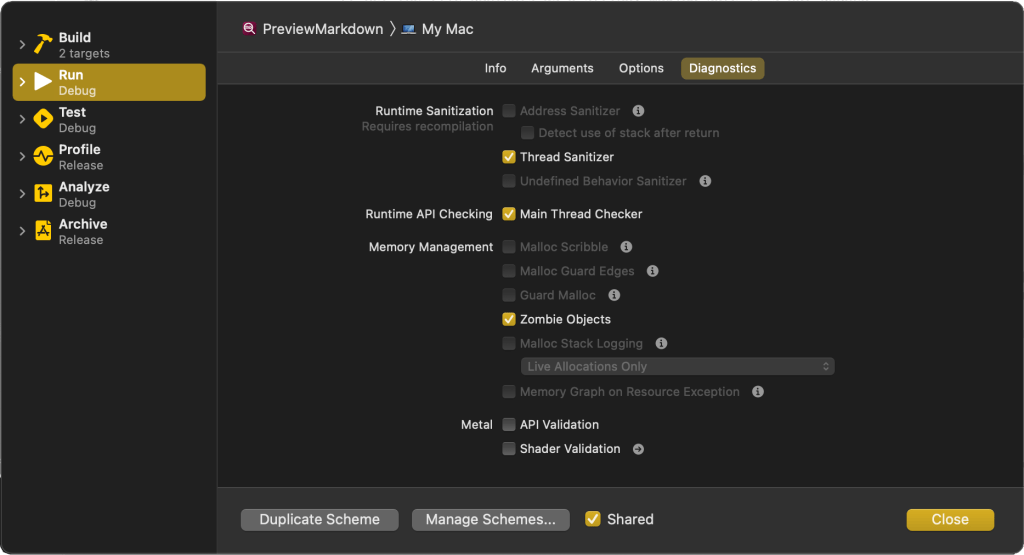Viewport: 1024px width, 555px height.
Task: Enable Metal API Validation checkbox
Action: click(509, 425)
